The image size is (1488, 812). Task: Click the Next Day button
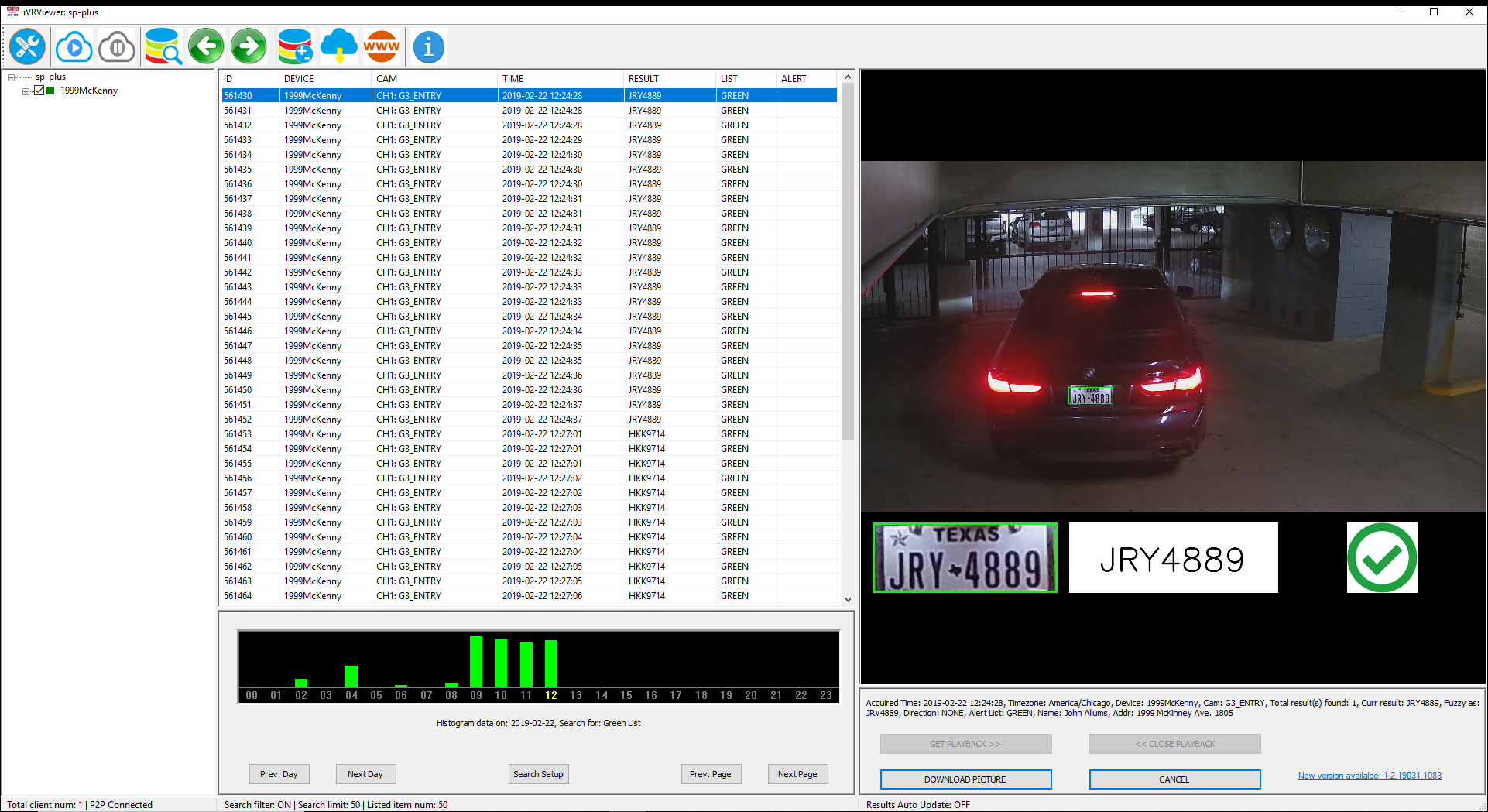click(365, 773)
